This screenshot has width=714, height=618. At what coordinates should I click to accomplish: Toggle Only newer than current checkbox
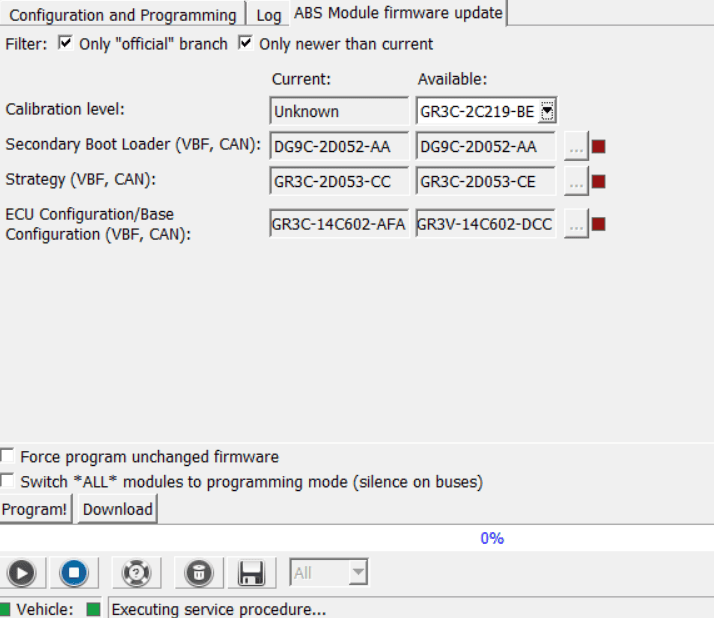245,43
